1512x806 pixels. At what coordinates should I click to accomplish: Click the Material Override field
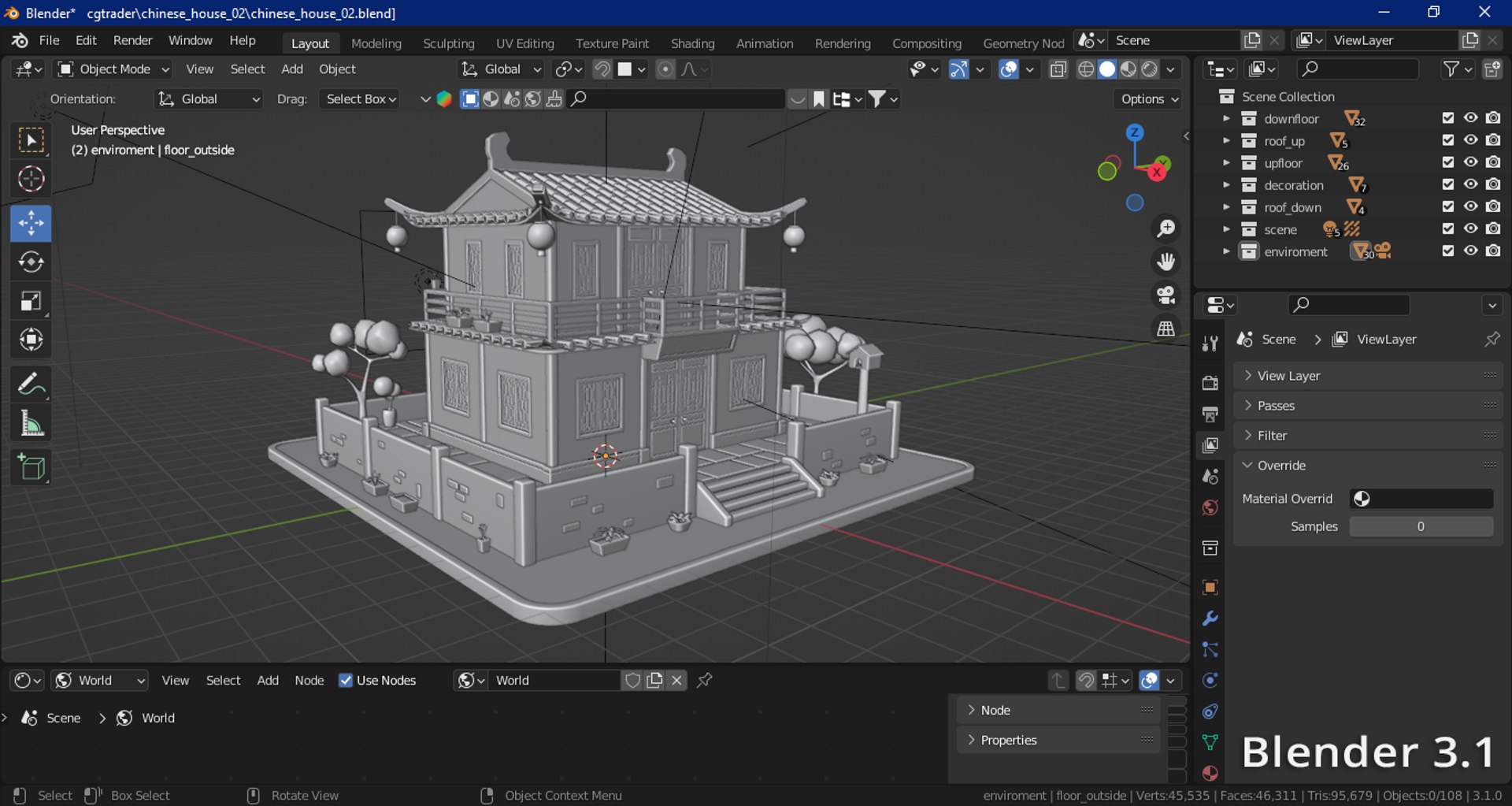(1421, 499)
